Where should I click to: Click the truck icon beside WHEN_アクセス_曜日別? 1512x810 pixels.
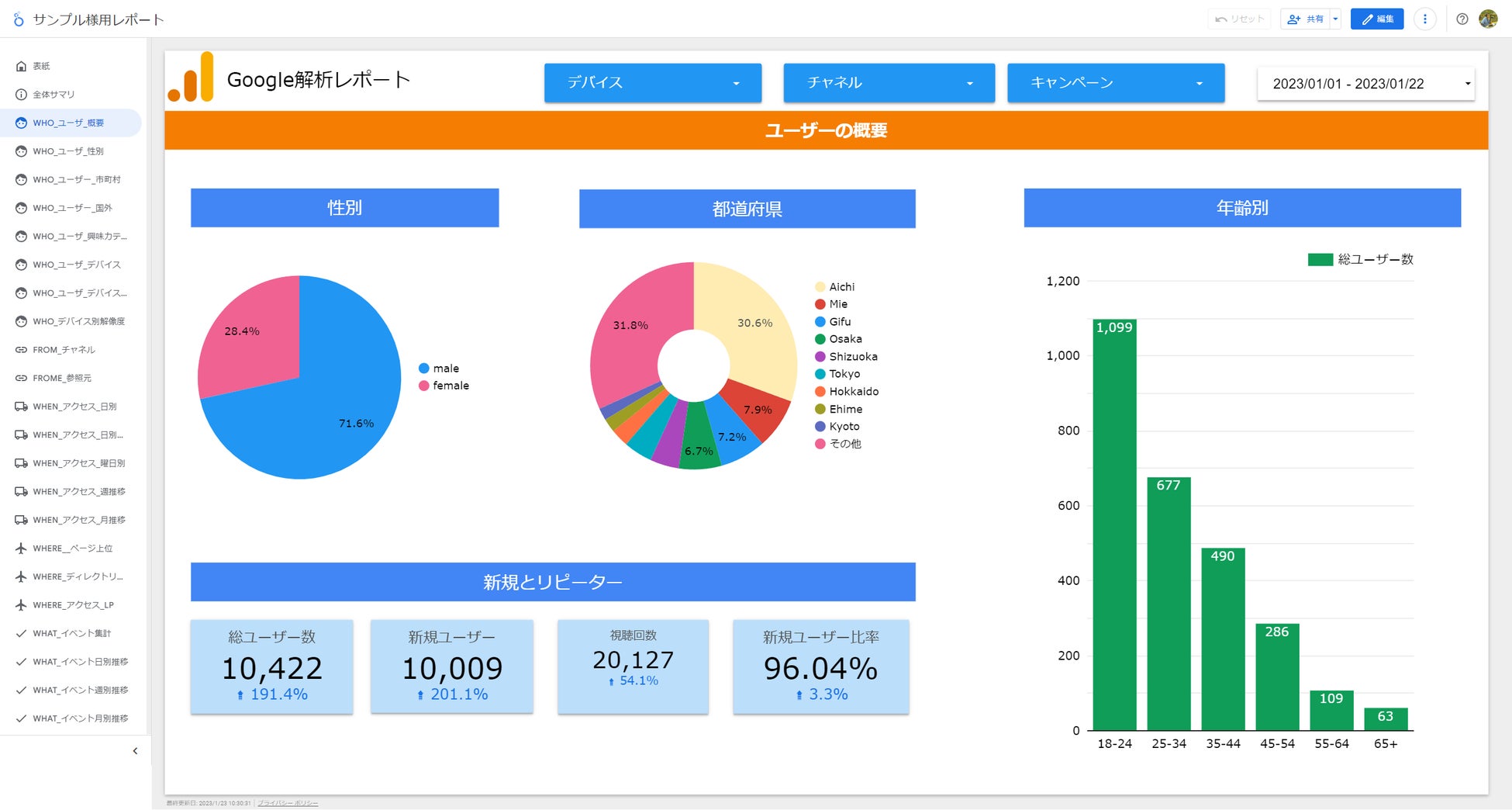pos(22,463)
